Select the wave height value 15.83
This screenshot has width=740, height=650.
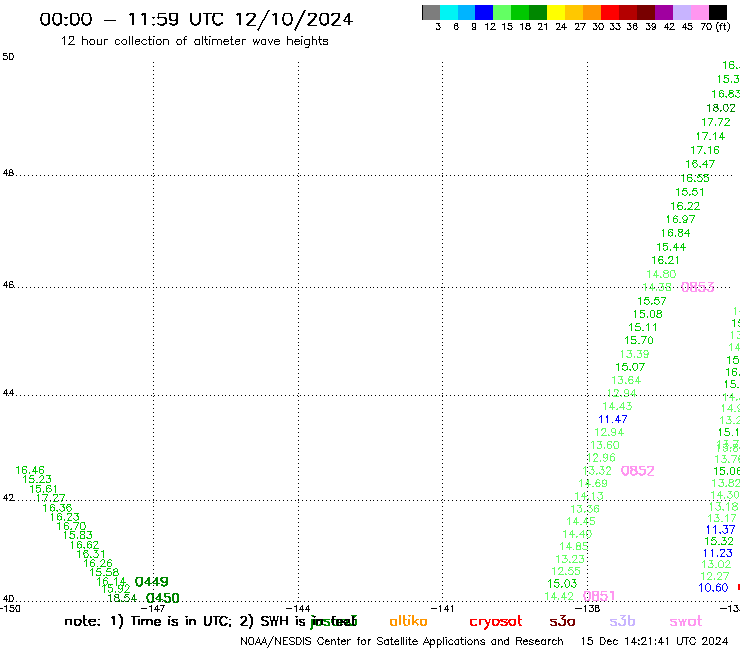point(78,535)
